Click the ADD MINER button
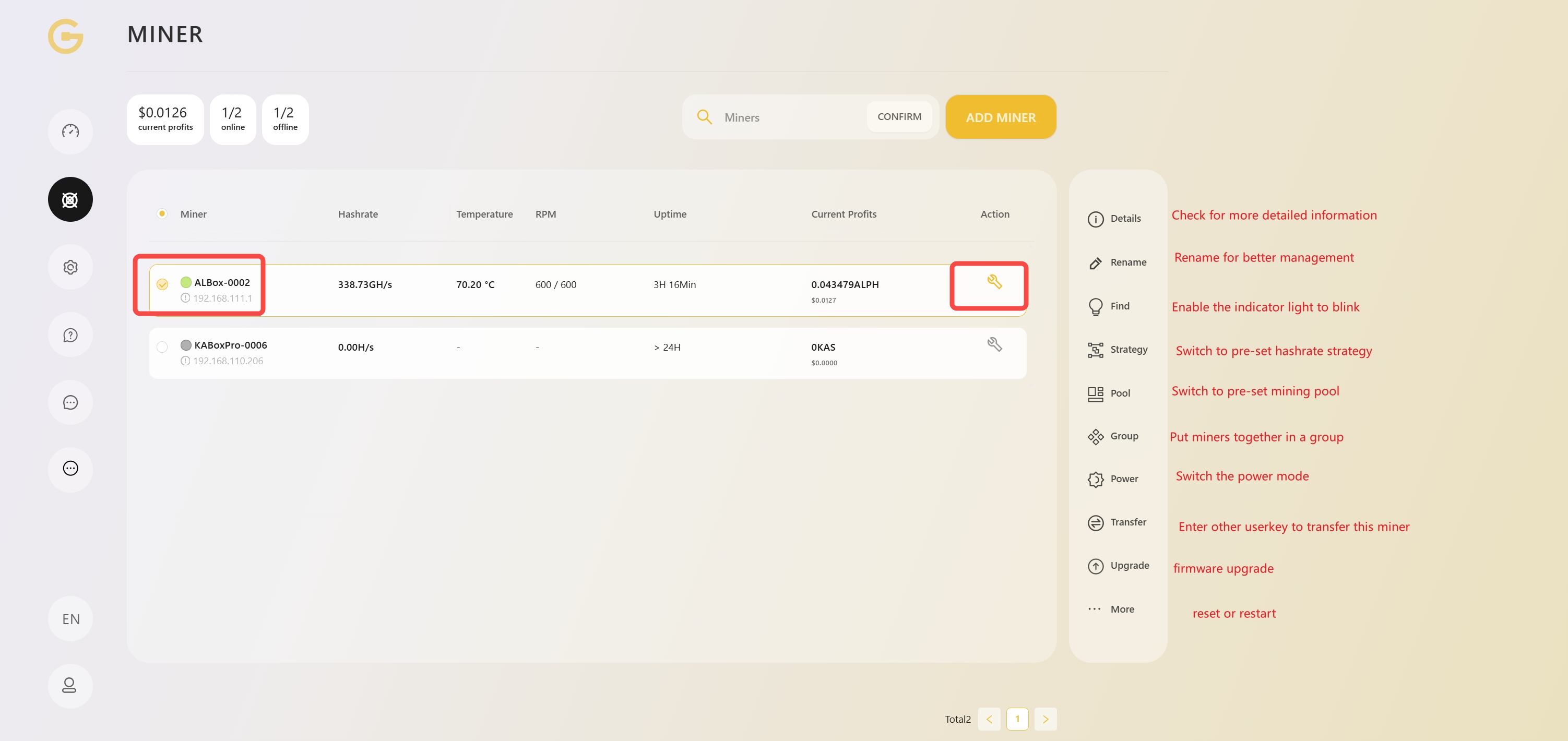 click(1001, 117)
